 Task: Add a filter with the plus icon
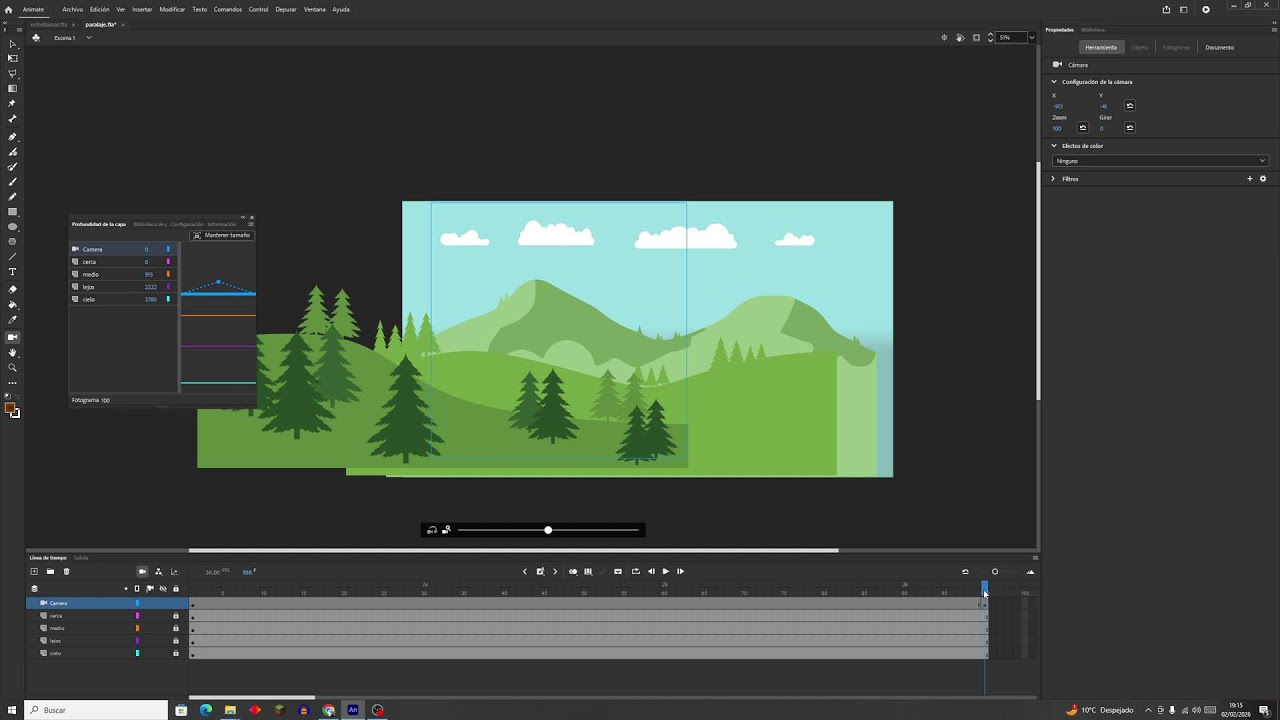point(1250,179)
